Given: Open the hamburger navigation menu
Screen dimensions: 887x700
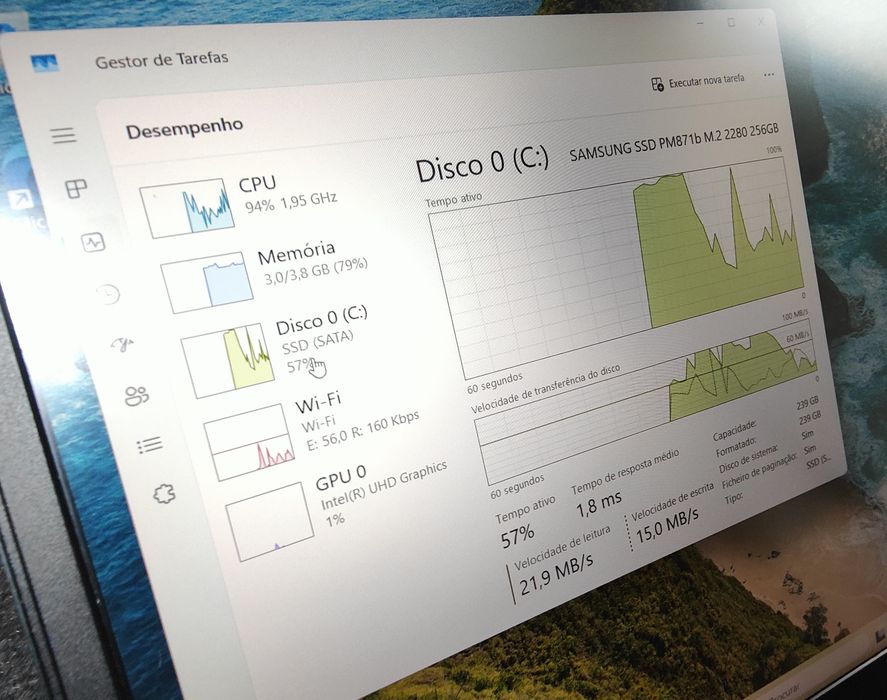Looking at the screenshot, I should tap(63, 135).
